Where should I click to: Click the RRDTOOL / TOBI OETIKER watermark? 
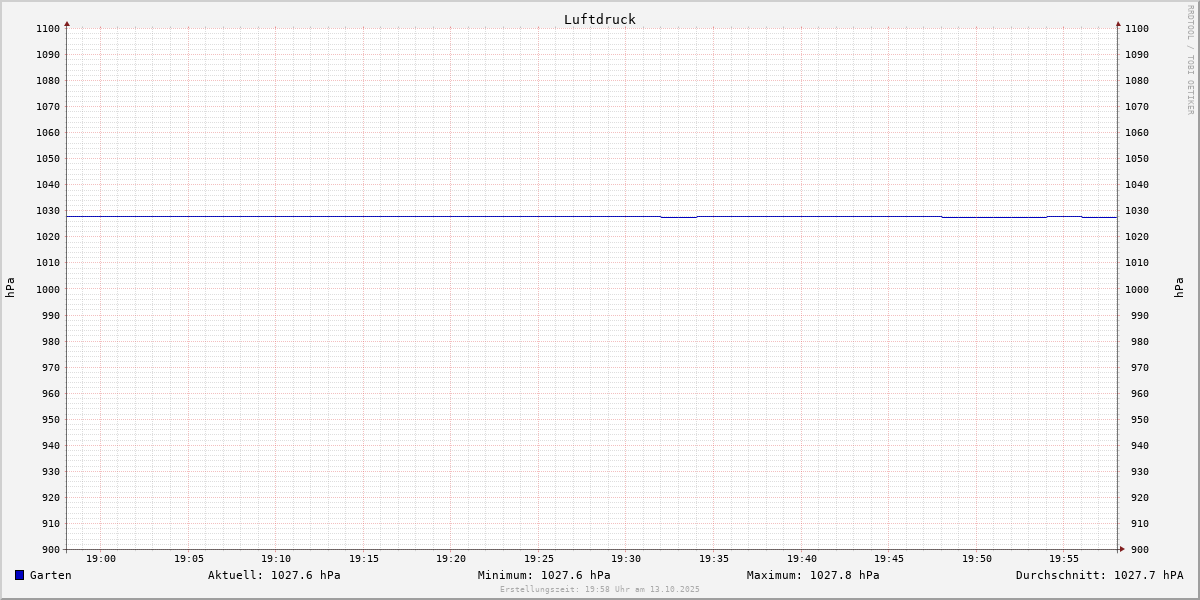coord(1190,60)
